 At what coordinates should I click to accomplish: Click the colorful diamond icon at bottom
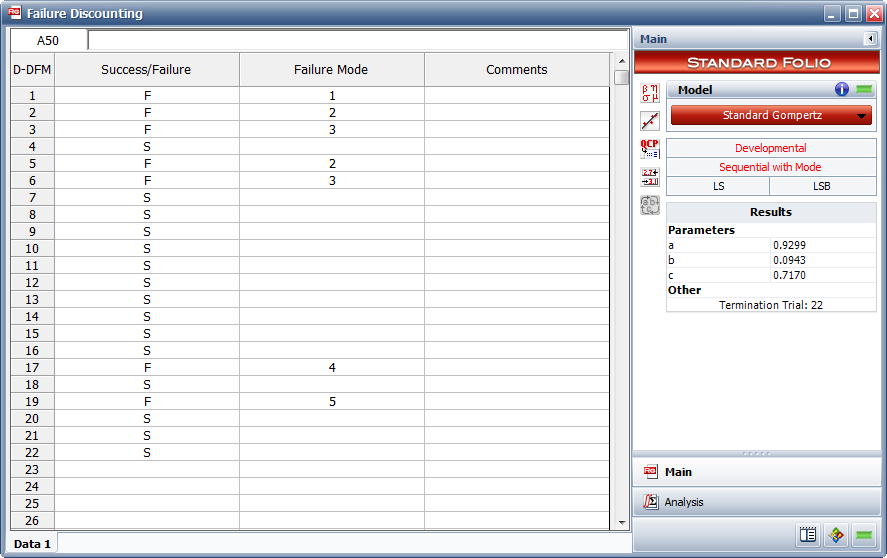pyautogui.click(x=836, y=535)
